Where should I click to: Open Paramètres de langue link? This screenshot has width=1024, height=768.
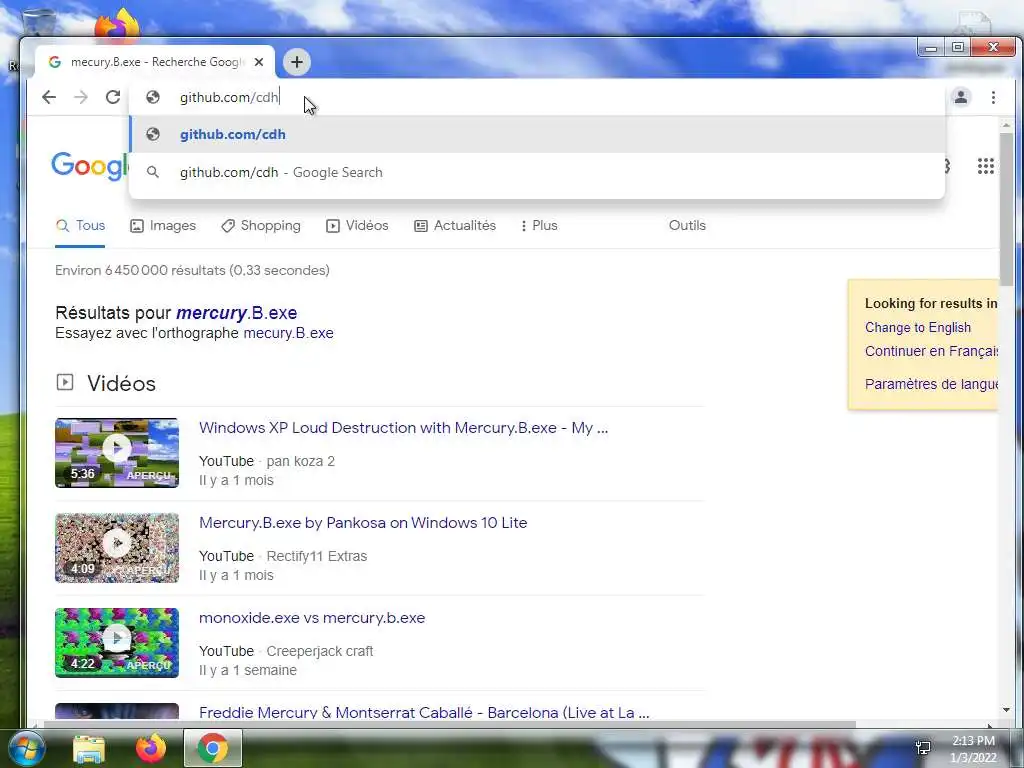(931, 384)
